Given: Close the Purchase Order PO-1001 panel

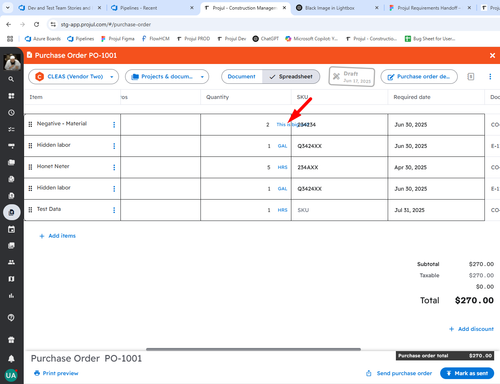Looking at the screenshot, I should (x=492, y=56).
